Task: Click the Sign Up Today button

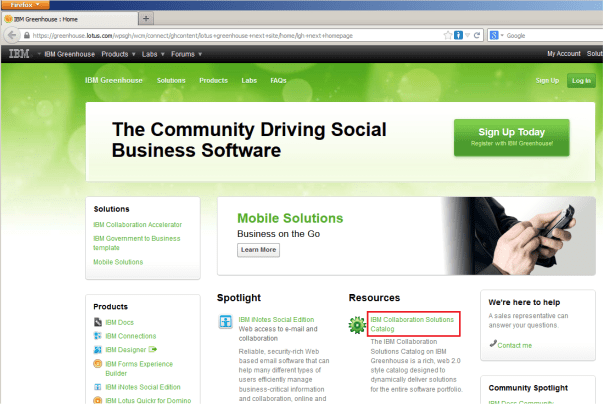Action: coord(511,137)
